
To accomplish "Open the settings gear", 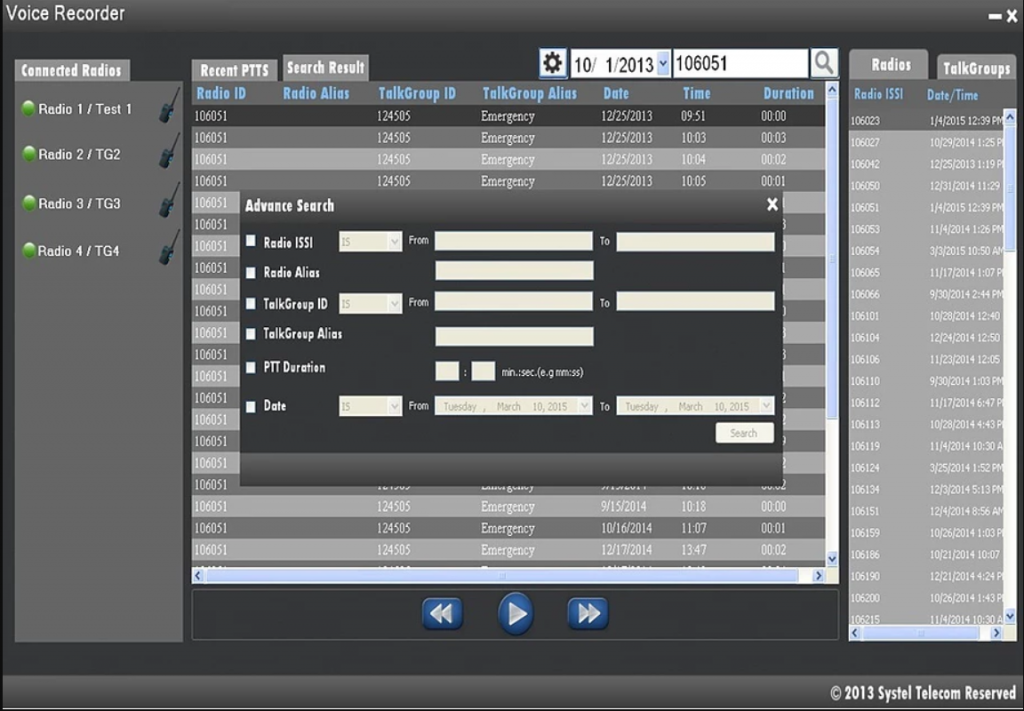I will point(553,63).
